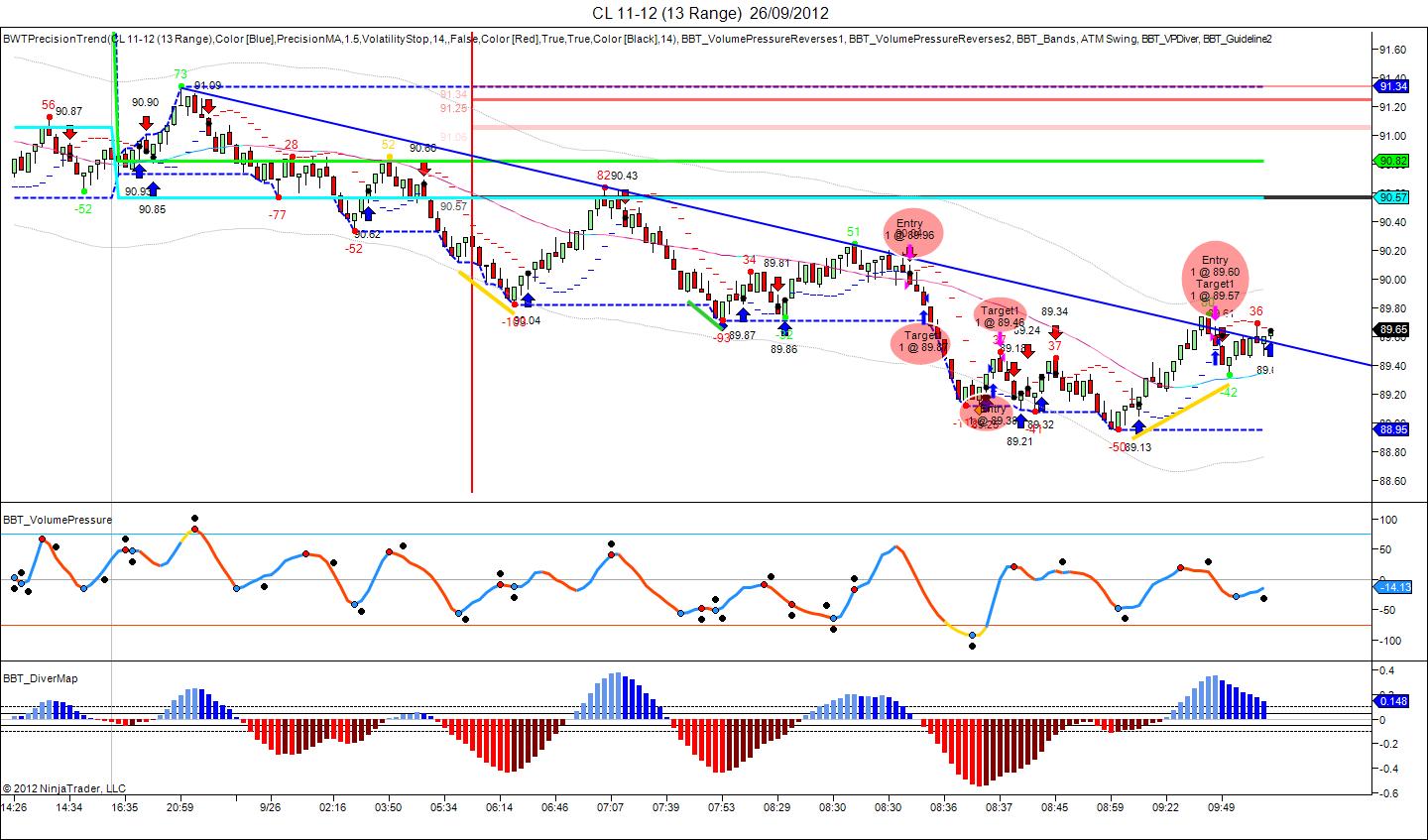Viewport: 1428px width, 840px height.
Task: Select the green 51 swing label
Action: coord(853,232)
